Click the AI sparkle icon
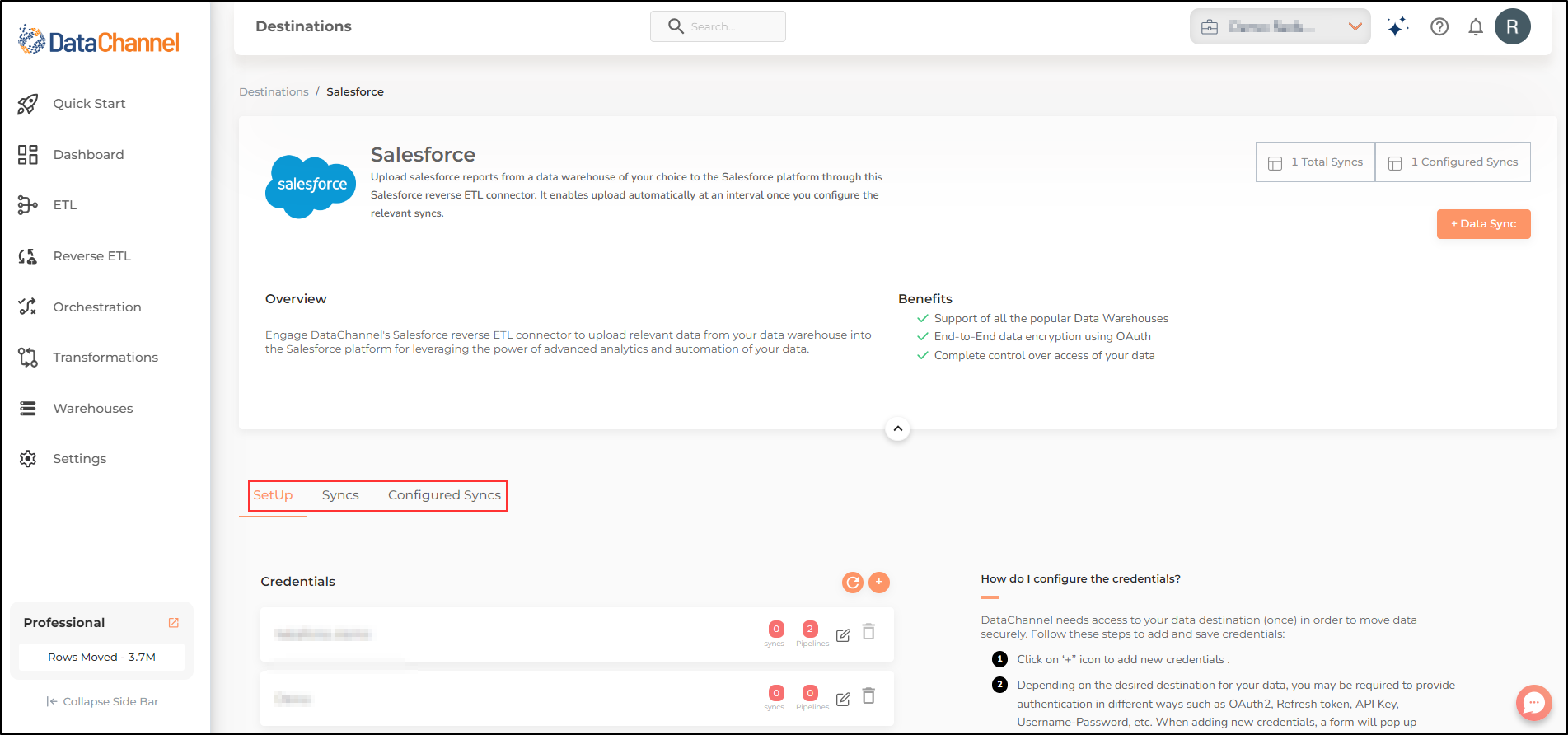The height and width of the screenshot is (735, 1568). pos(1397,27)
